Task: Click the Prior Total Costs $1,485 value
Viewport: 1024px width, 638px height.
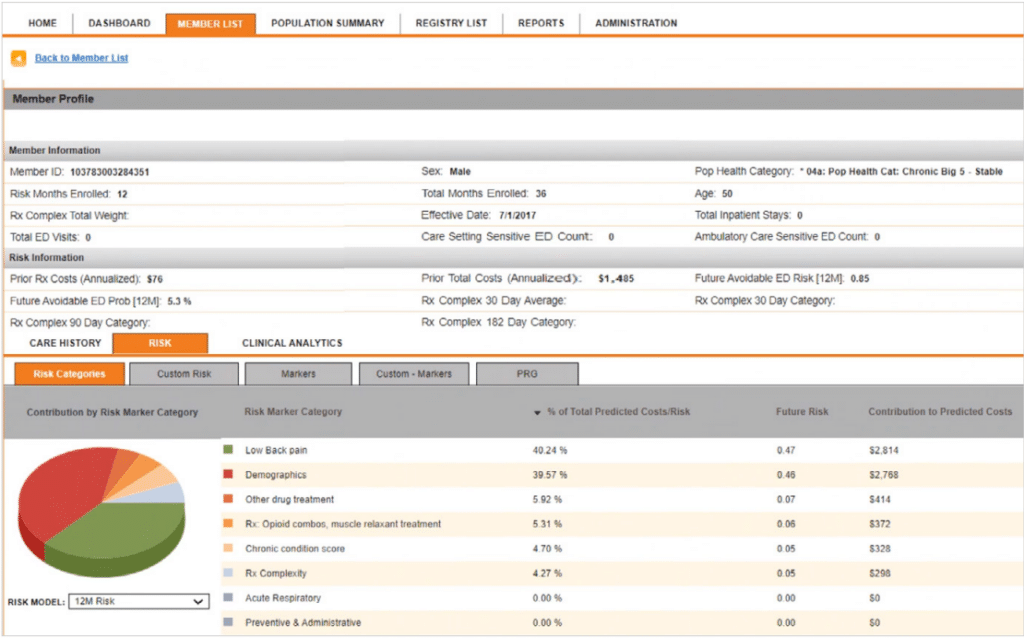Action: 616,279
